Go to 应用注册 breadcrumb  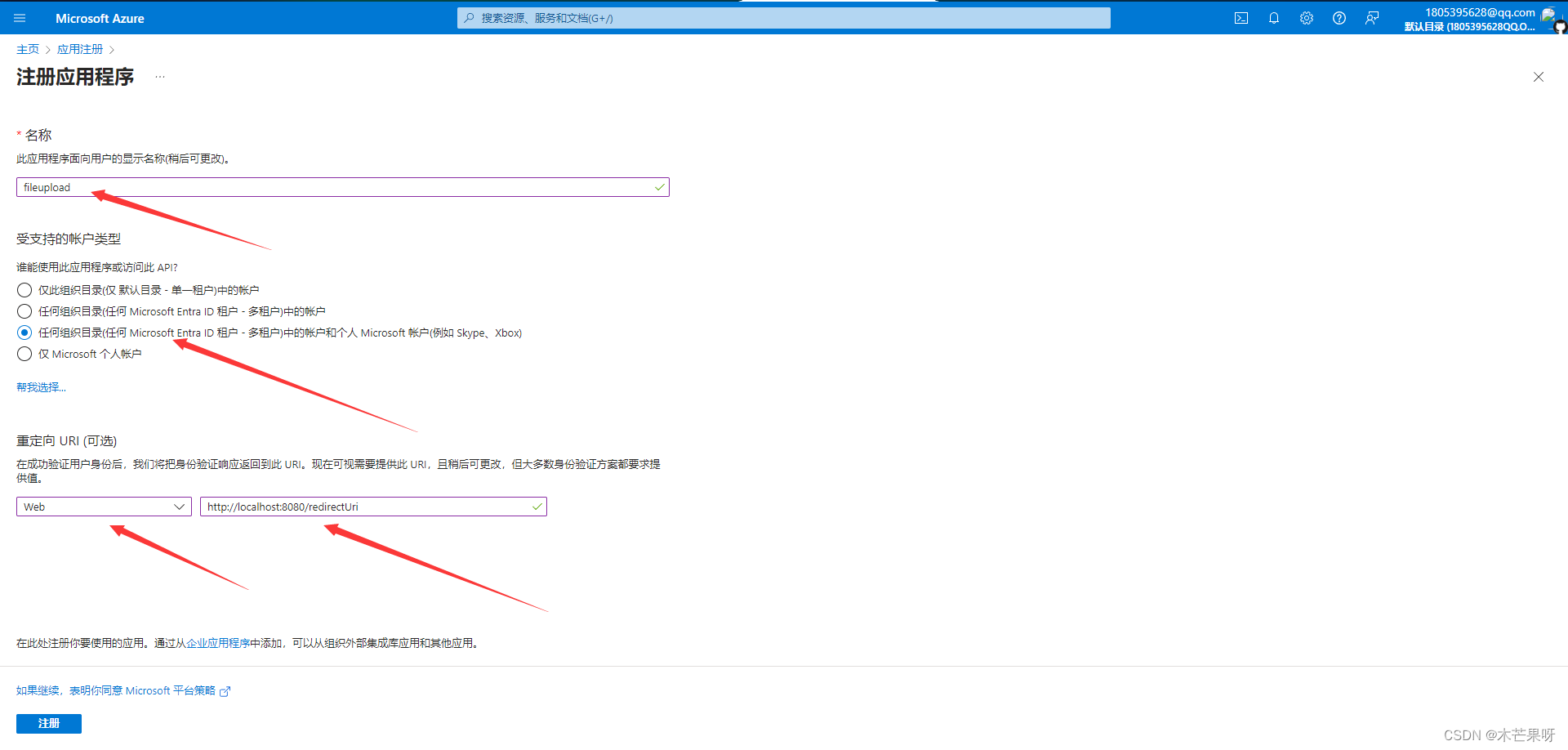80,49
